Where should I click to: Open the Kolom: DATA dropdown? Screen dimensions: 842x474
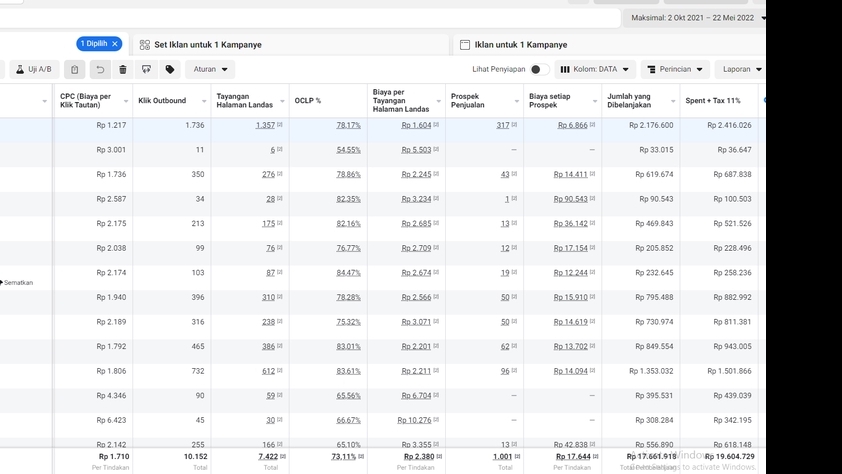pos(595,69)
